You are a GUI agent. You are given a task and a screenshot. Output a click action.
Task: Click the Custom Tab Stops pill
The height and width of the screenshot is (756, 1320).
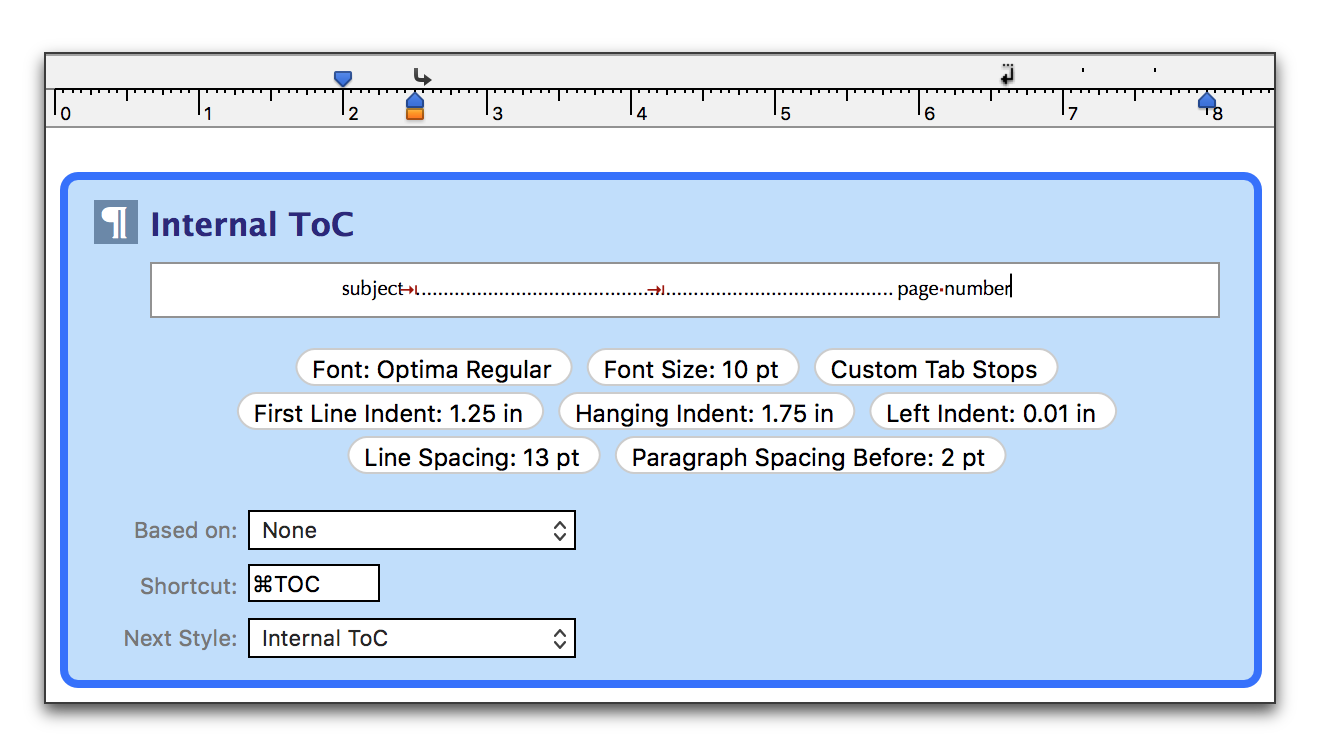pos(935,369)
